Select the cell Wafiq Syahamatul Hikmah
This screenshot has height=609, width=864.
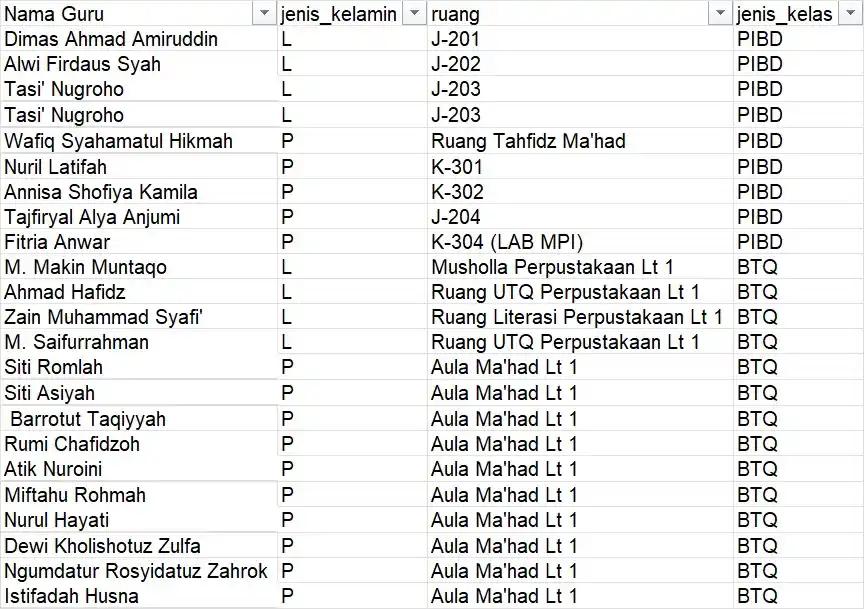(139, 141)
